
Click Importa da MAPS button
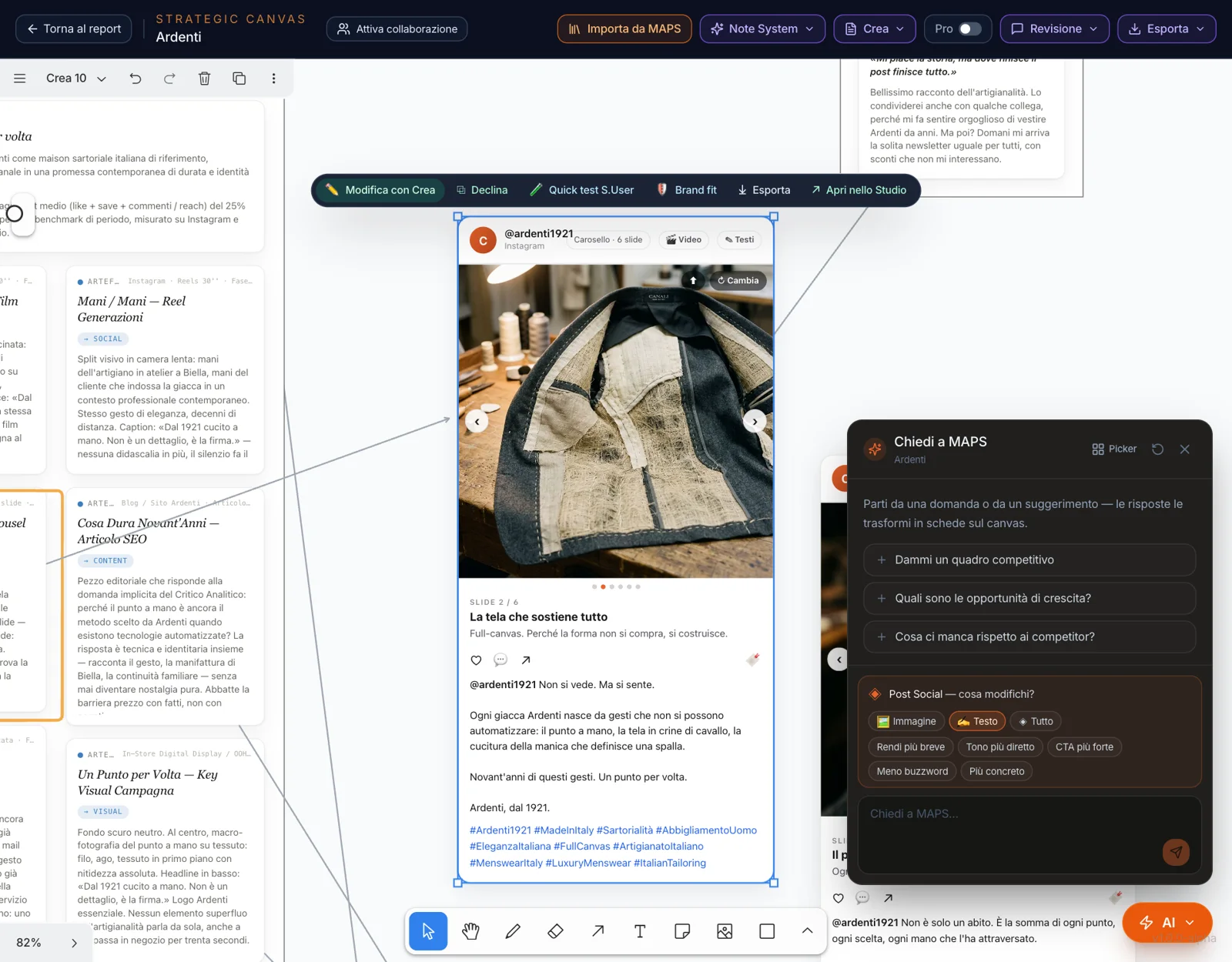coord(624,28)
